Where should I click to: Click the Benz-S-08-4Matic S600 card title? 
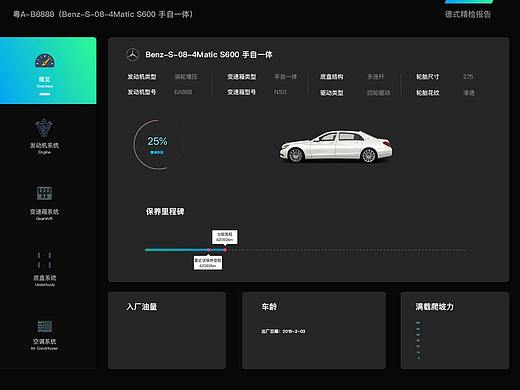[x=209, y=55]
